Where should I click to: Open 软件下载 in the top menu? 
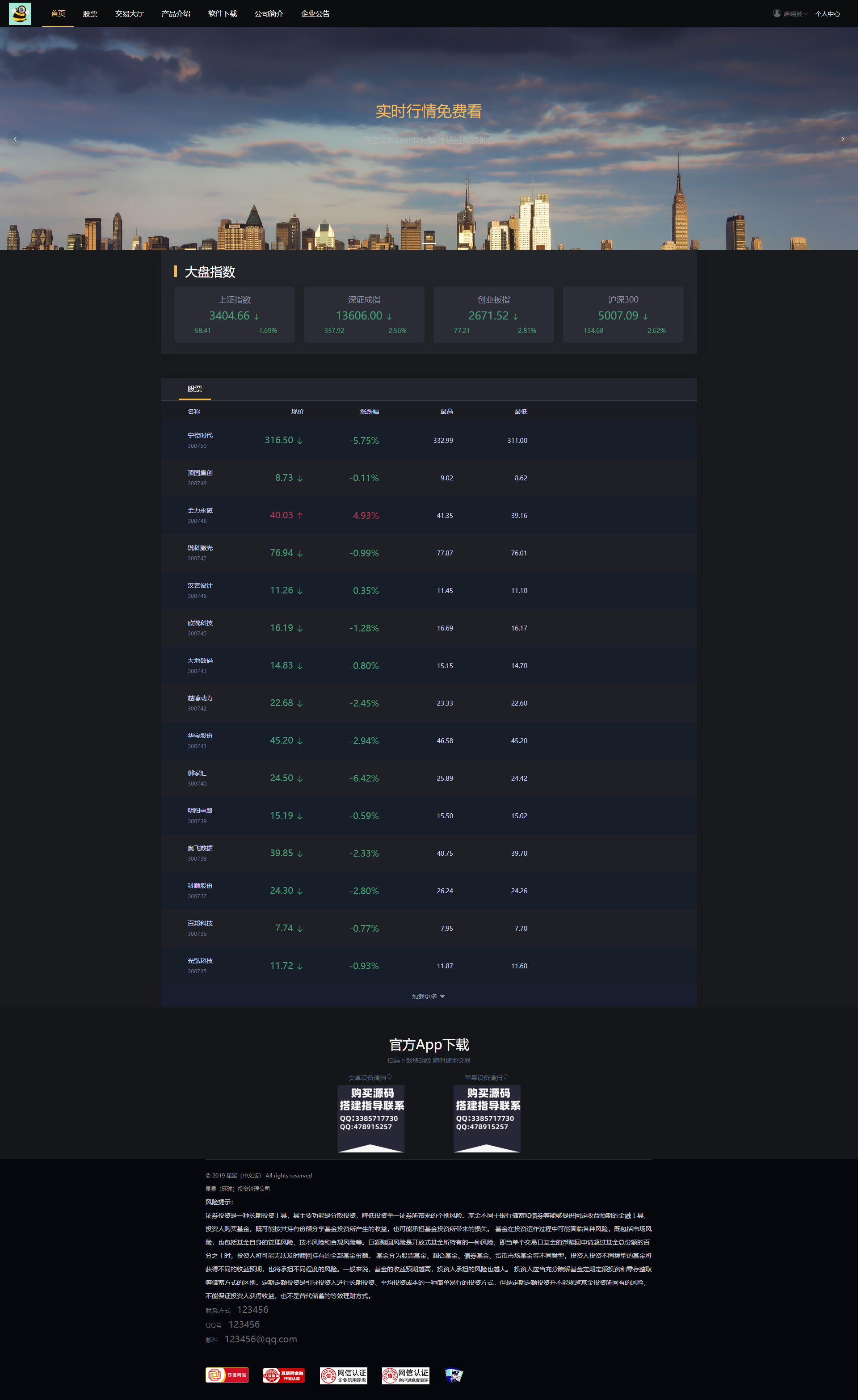222,14
